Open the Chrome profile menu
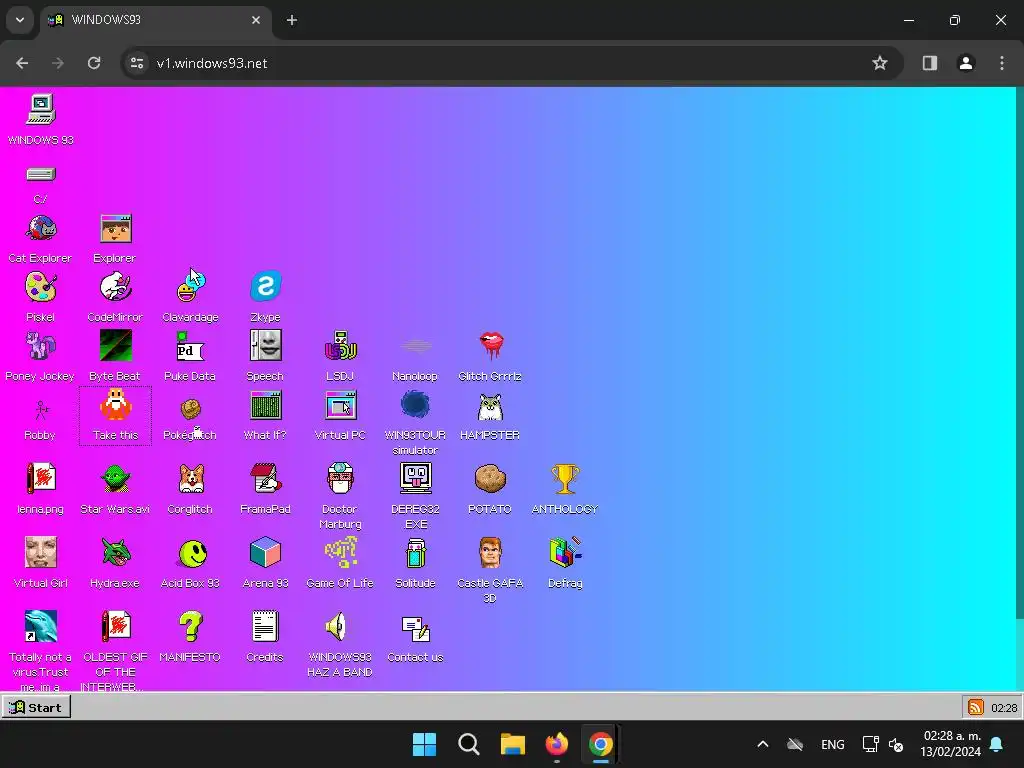The width and height of the screenshot is (1024, 768). point(966,63)
